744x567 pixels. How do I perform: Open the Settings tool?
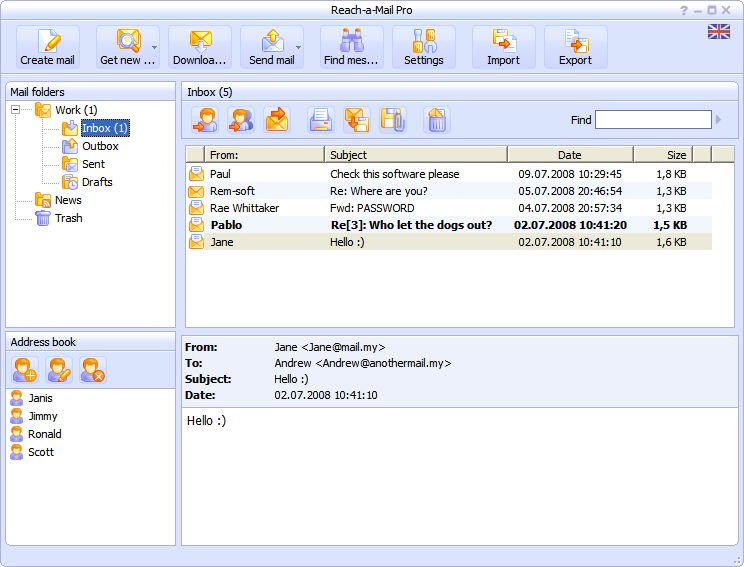424,47
